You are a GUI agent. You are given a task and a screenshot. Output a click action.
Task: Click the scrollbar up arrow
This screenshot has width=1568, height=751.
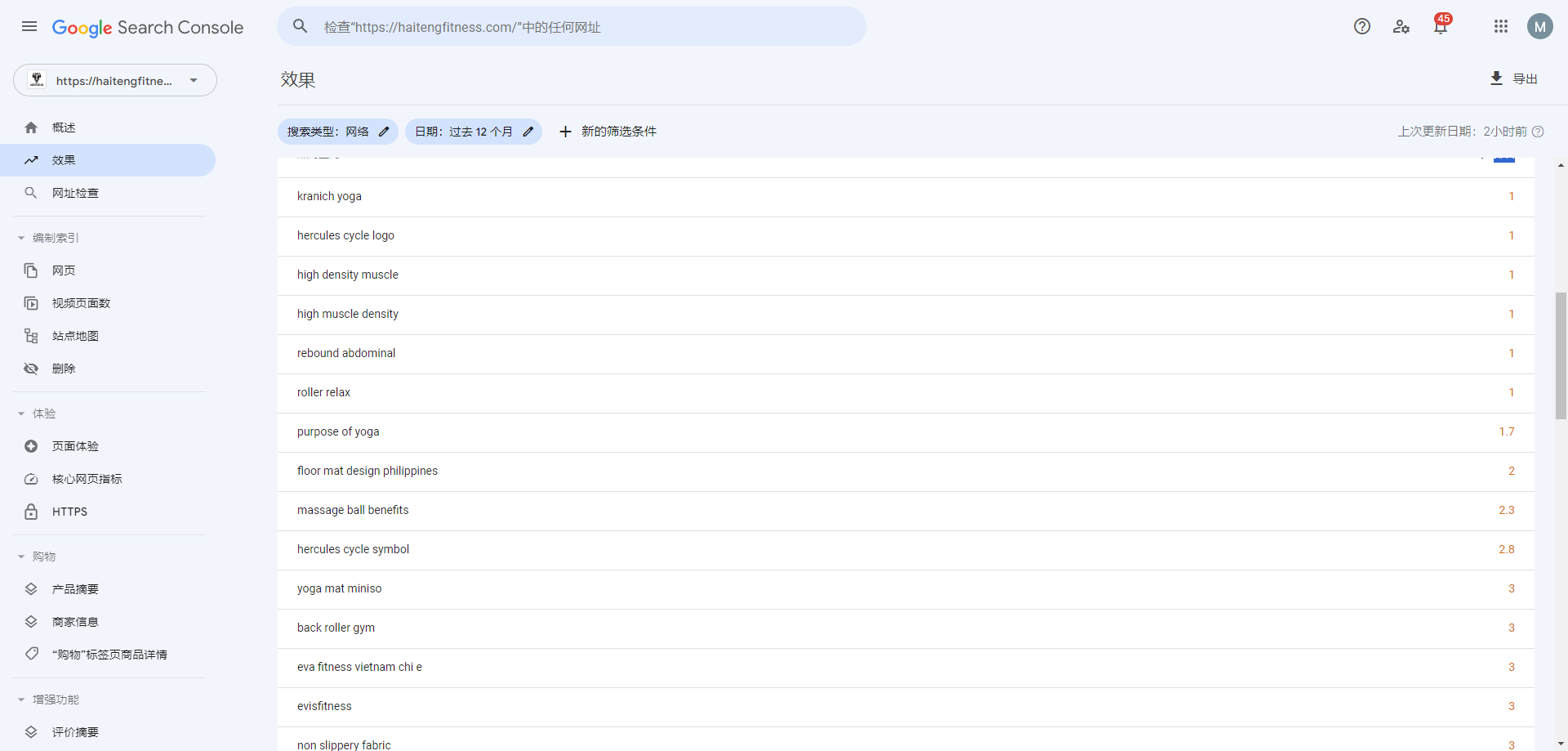(x=1561, y=165)
